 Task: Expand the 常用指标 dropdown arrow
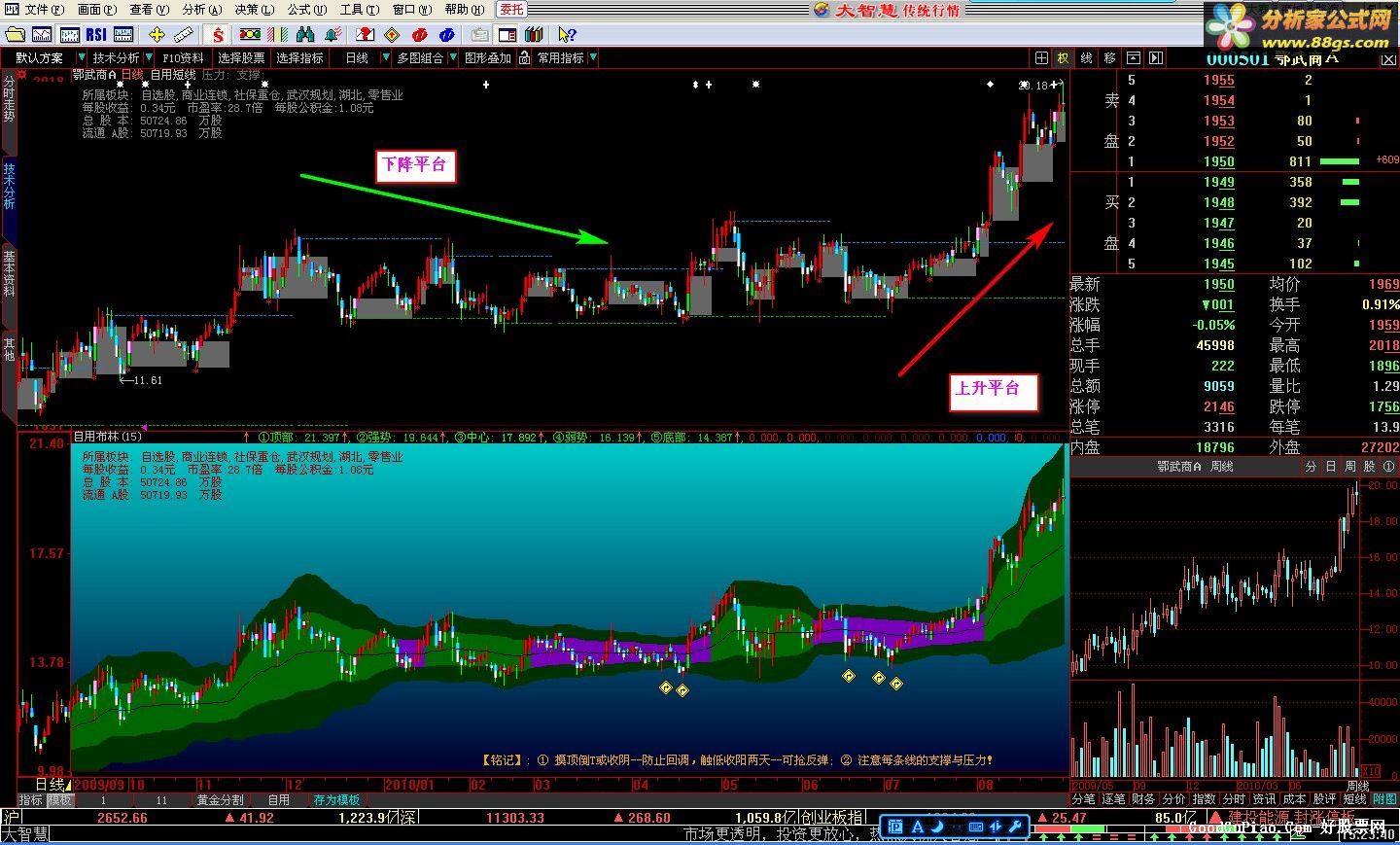(593, 58)
